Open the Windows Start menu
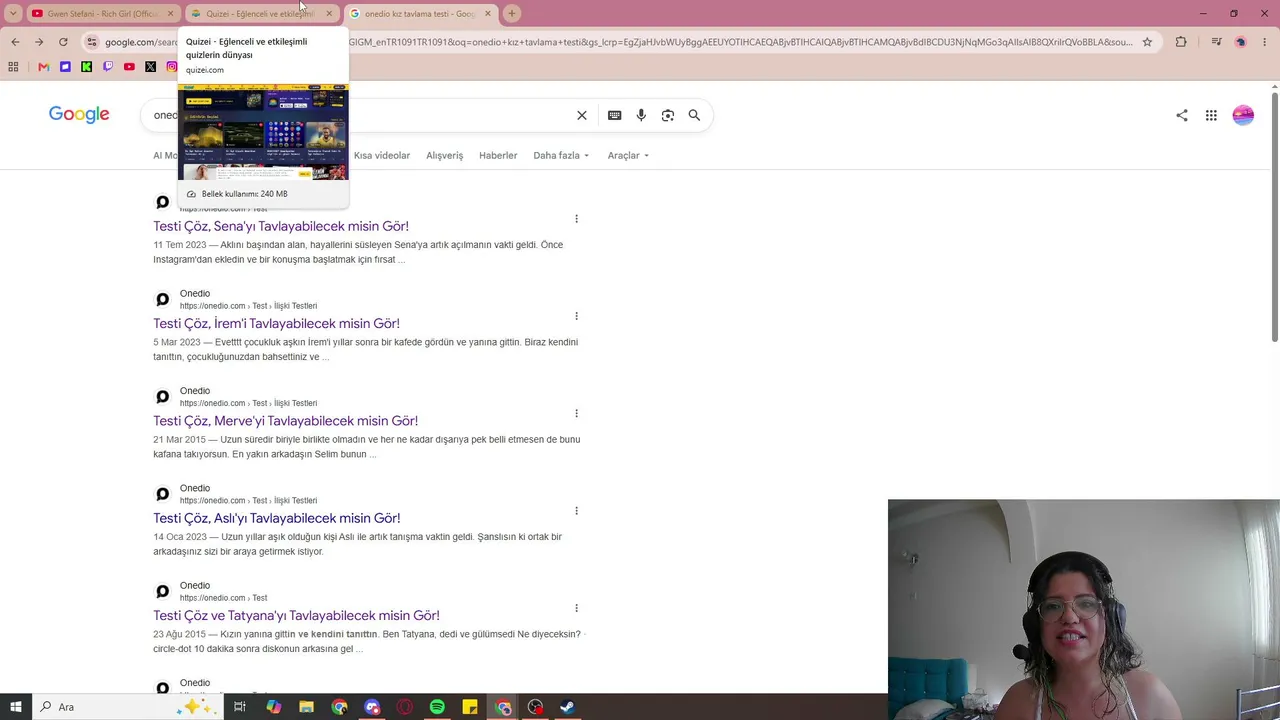1280x720 pixels. (x=16, y=707)
